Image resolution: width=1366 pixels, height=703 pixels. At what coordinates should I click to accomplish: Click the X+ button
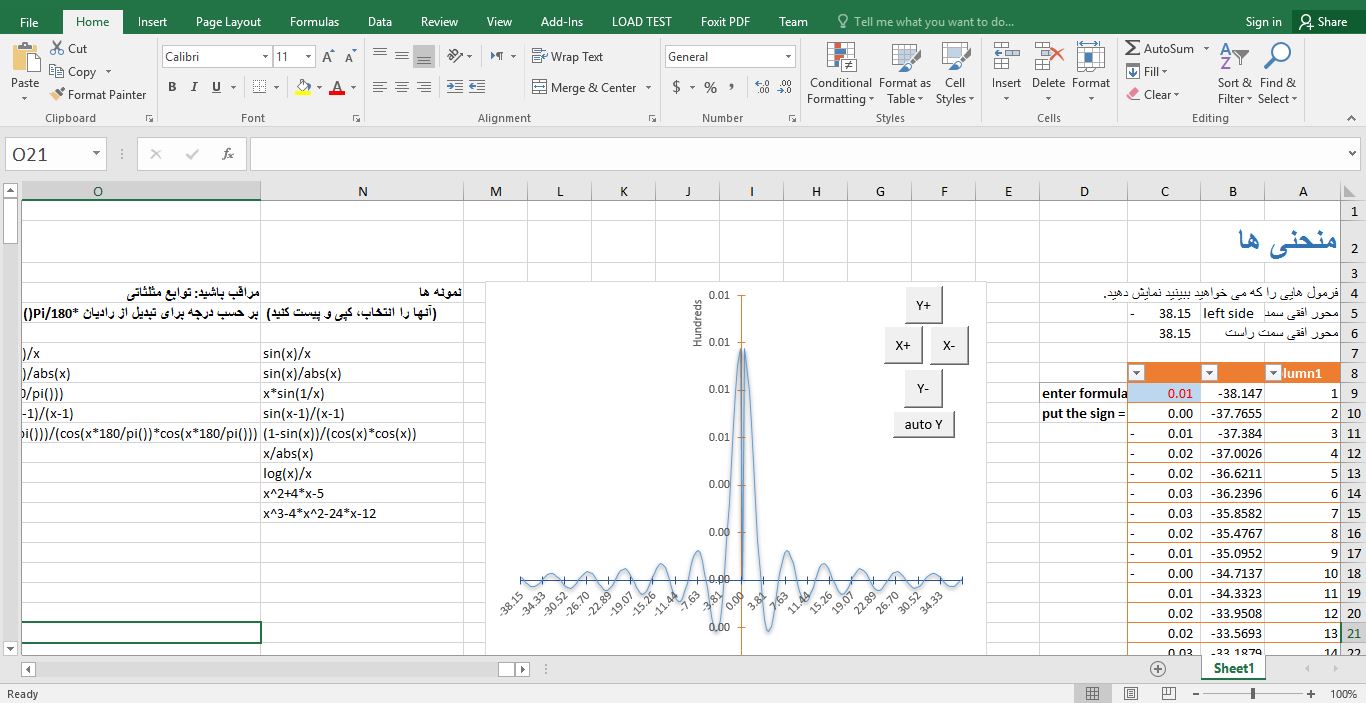point(903,345)
